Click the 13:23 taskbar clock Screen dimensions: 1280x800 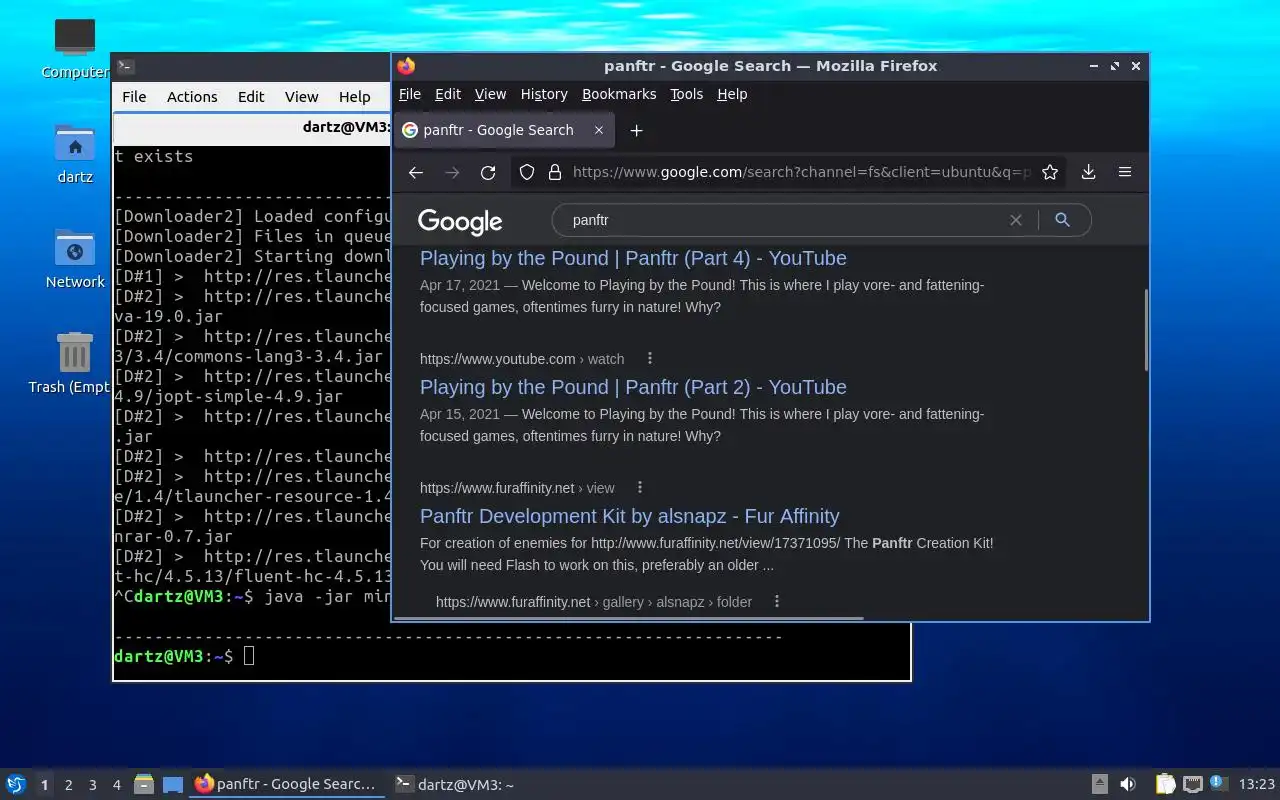[x=1256, y=784]
